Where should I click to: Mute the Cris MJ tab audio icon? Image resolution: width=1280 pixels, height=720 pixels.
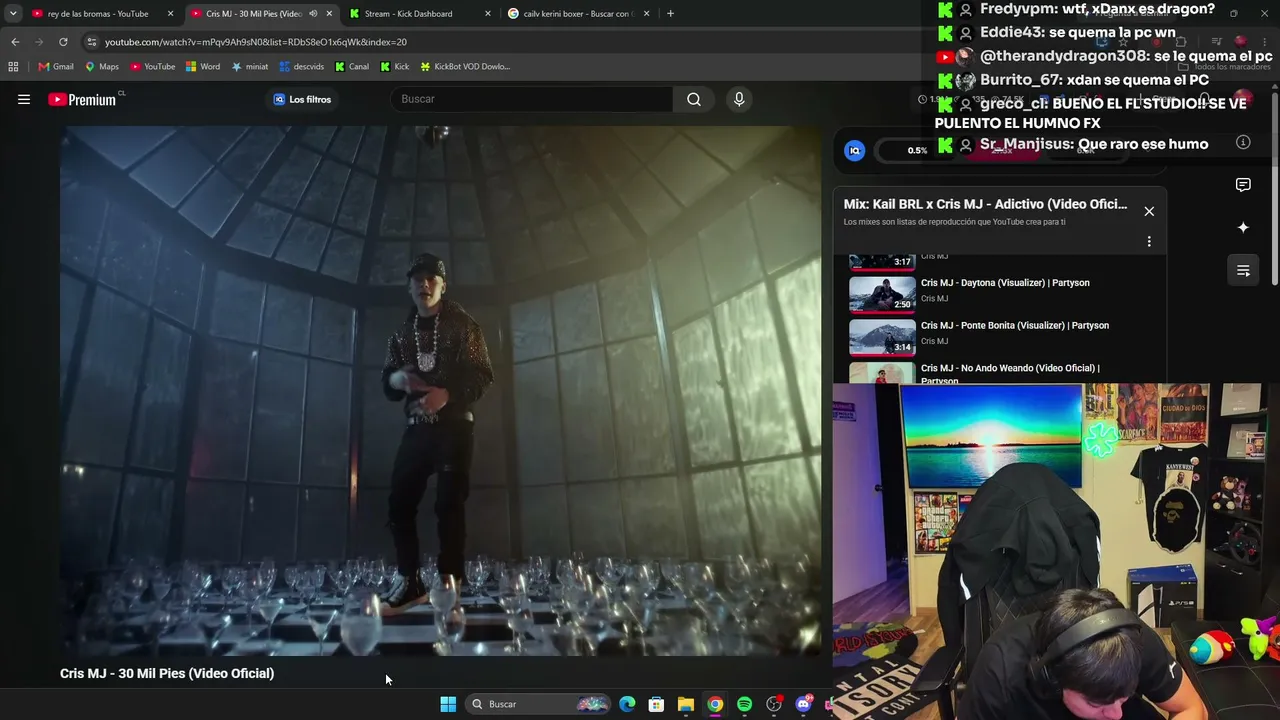pos(313,14)
